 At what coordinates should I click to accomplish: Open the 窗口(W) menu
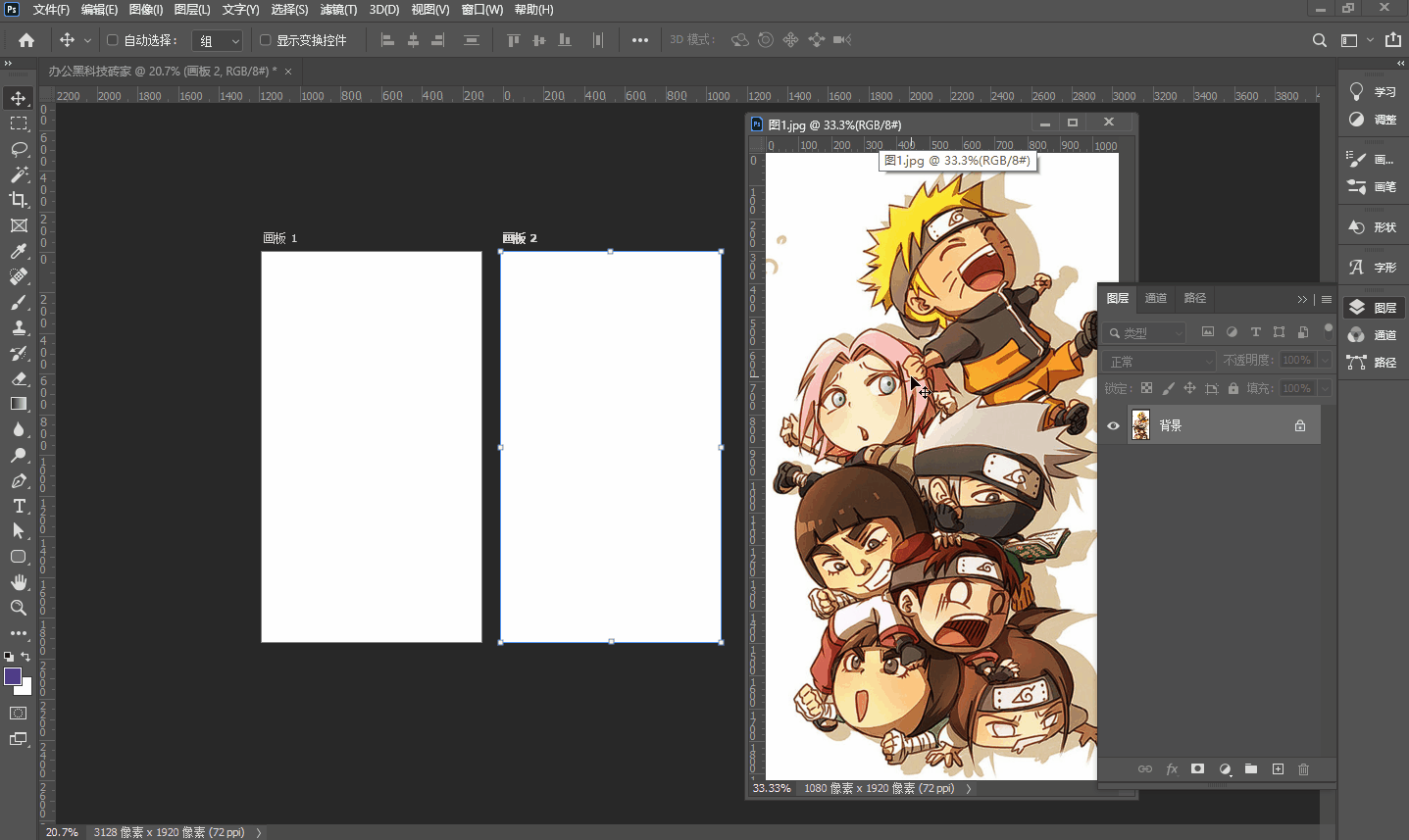coord(482,10)
